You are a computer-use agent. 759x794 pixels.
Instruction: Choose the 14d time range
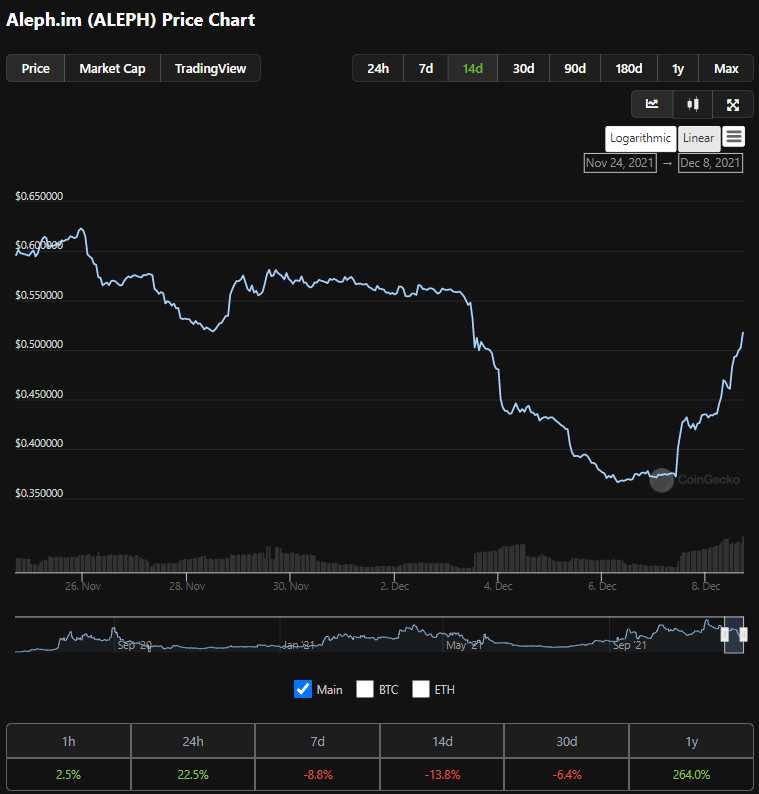472,68
